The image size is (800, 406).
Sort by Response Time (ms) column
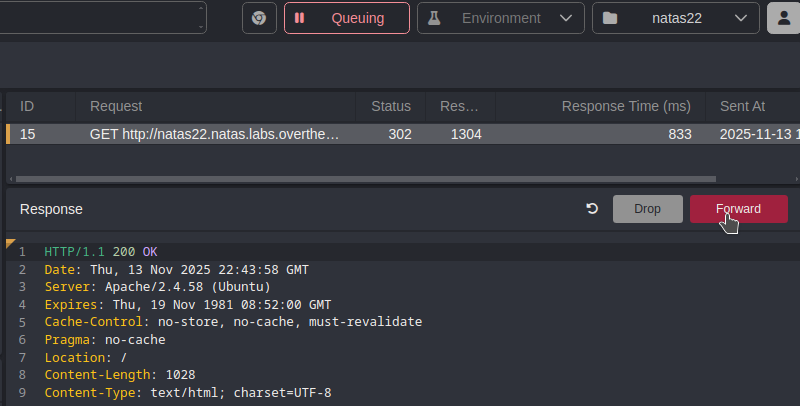coord(626,106)
